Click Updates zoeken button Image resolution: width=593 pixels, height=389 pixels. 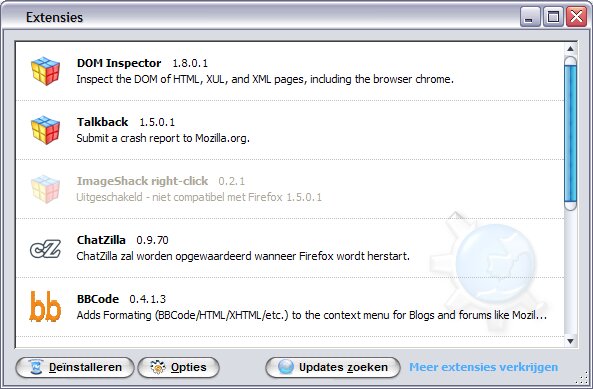[x=333, y=367]
